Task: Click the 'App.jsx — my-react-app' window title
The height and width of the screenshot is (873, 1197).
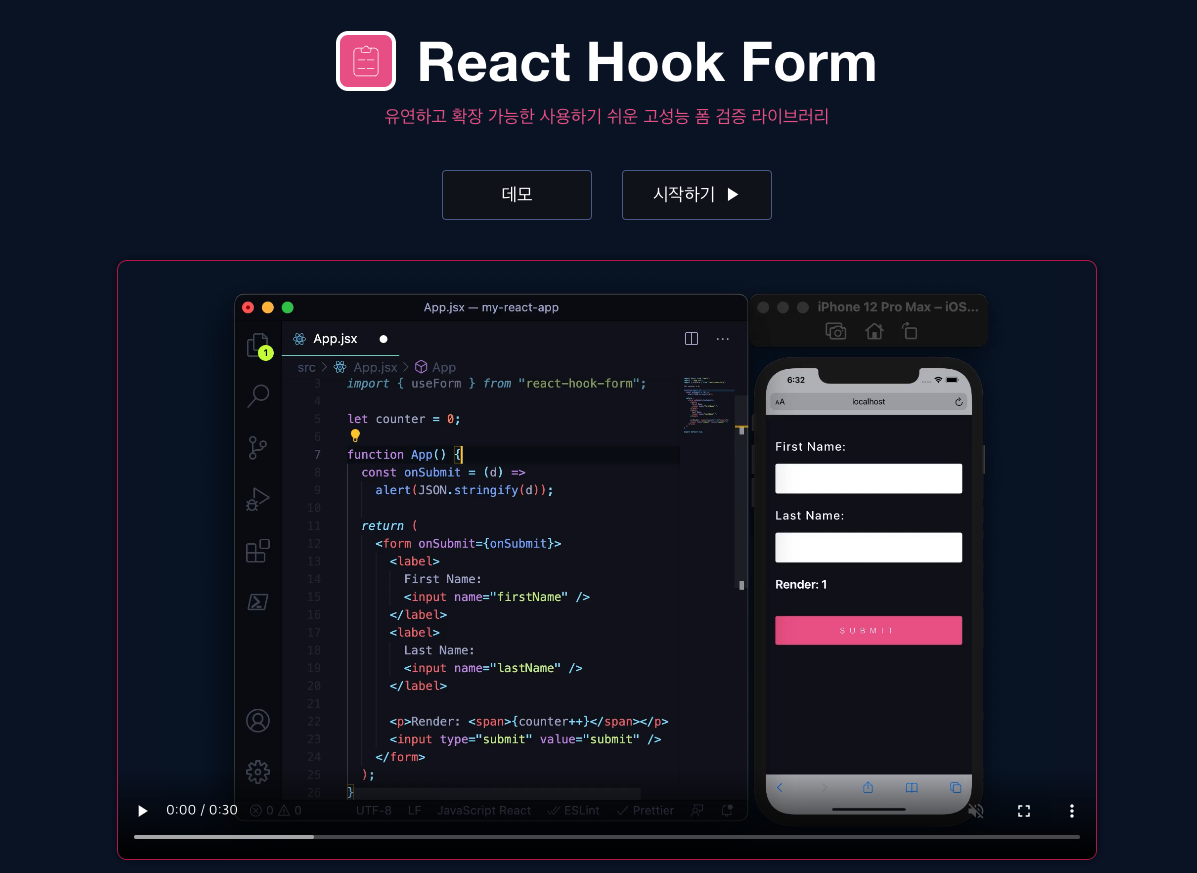Action: point(491,308)
